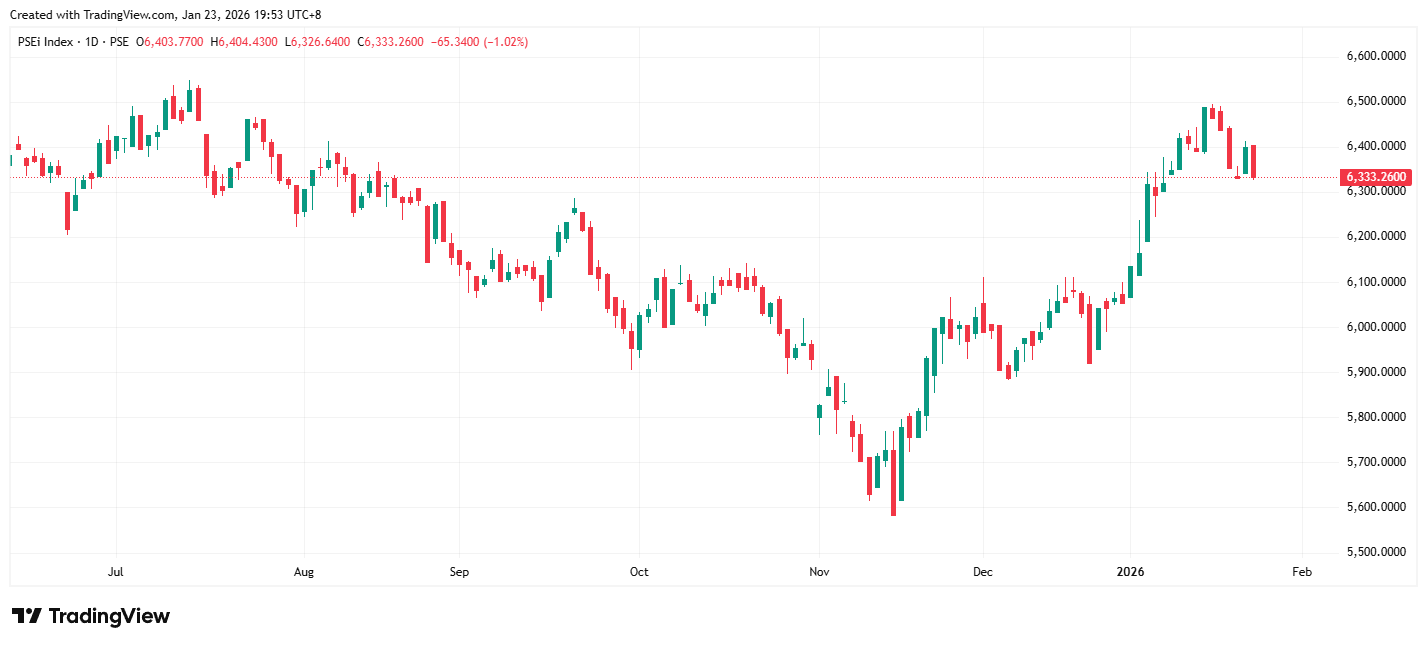Click the Low value L6,326.6400
1427x646 pixels.
(x=318, y=42)
